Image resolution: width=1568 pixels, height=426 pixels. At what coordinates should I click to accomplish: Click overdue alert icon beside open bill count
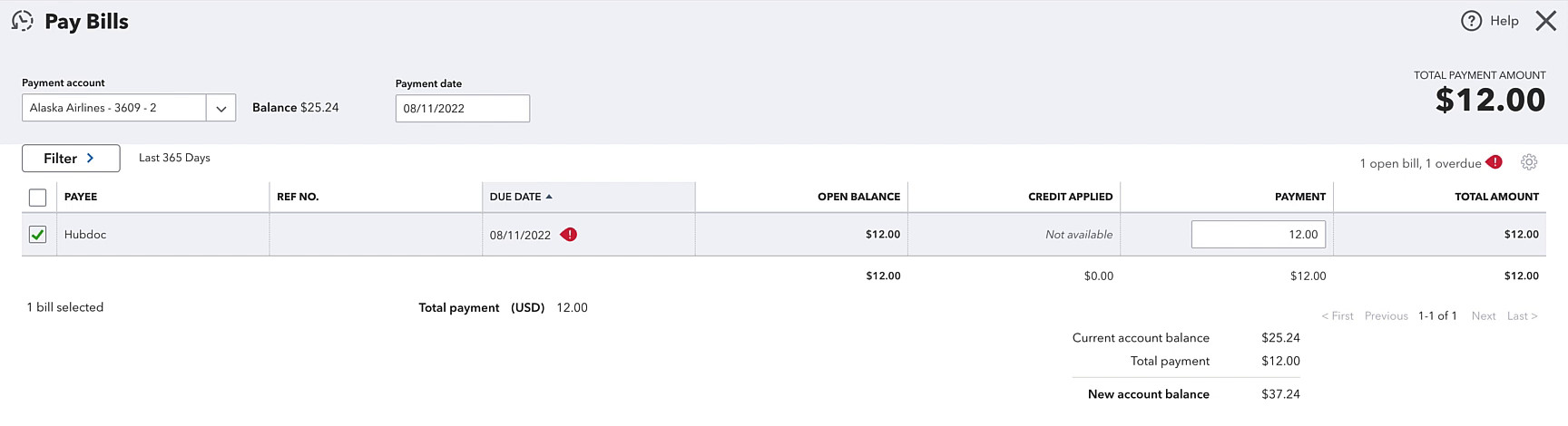click(x=1494, y=162)
